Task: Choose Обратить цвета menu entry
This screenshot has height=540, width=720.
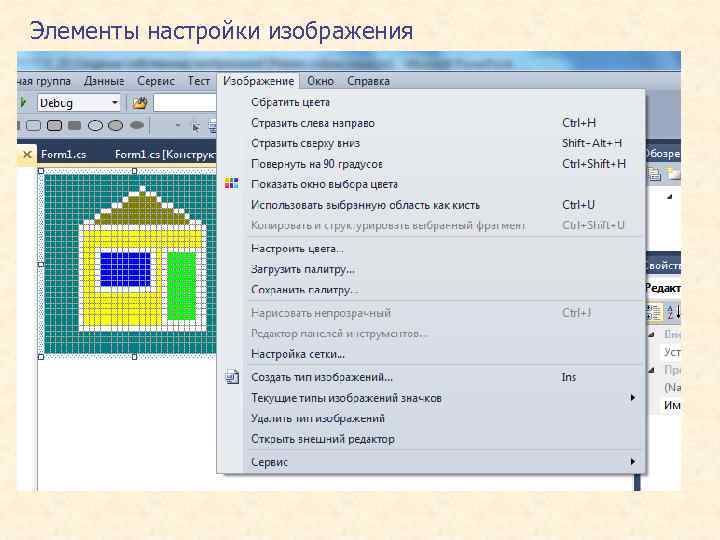Action: 431,102
